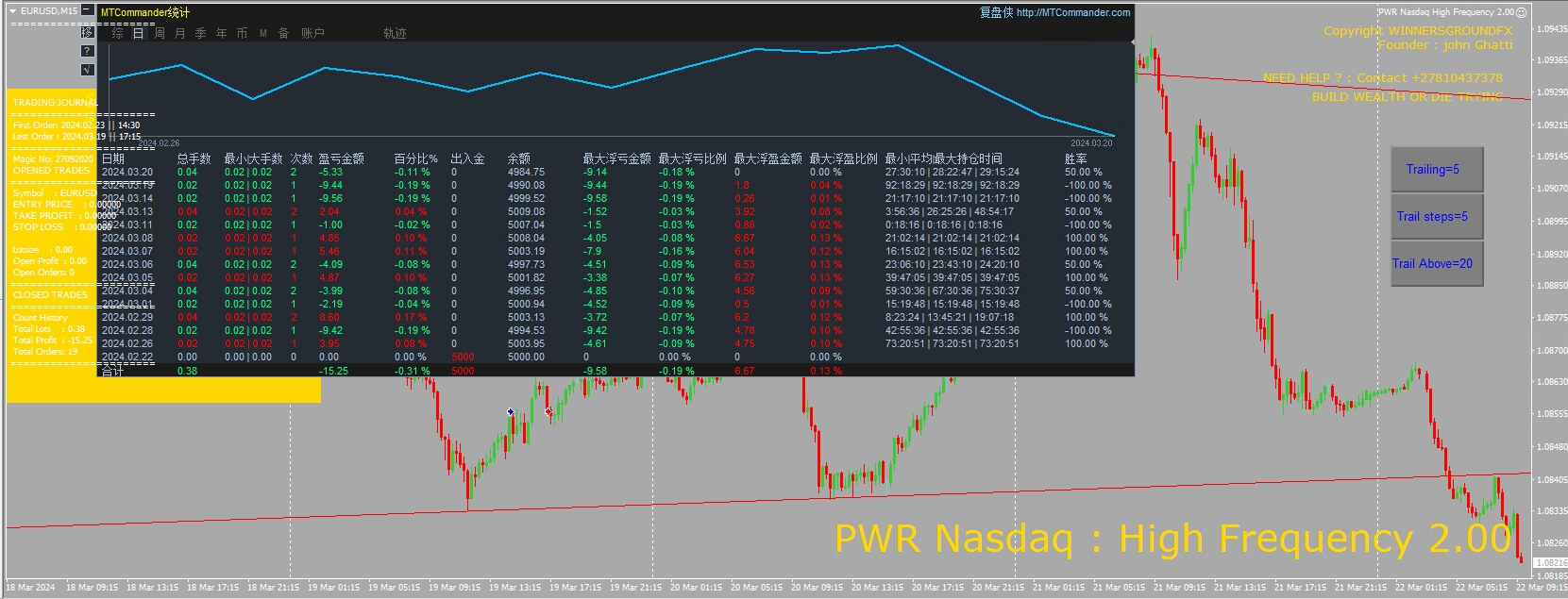Switch to the M tab
The height and width of the screenshot is (599, 1568).
[263, 33]
